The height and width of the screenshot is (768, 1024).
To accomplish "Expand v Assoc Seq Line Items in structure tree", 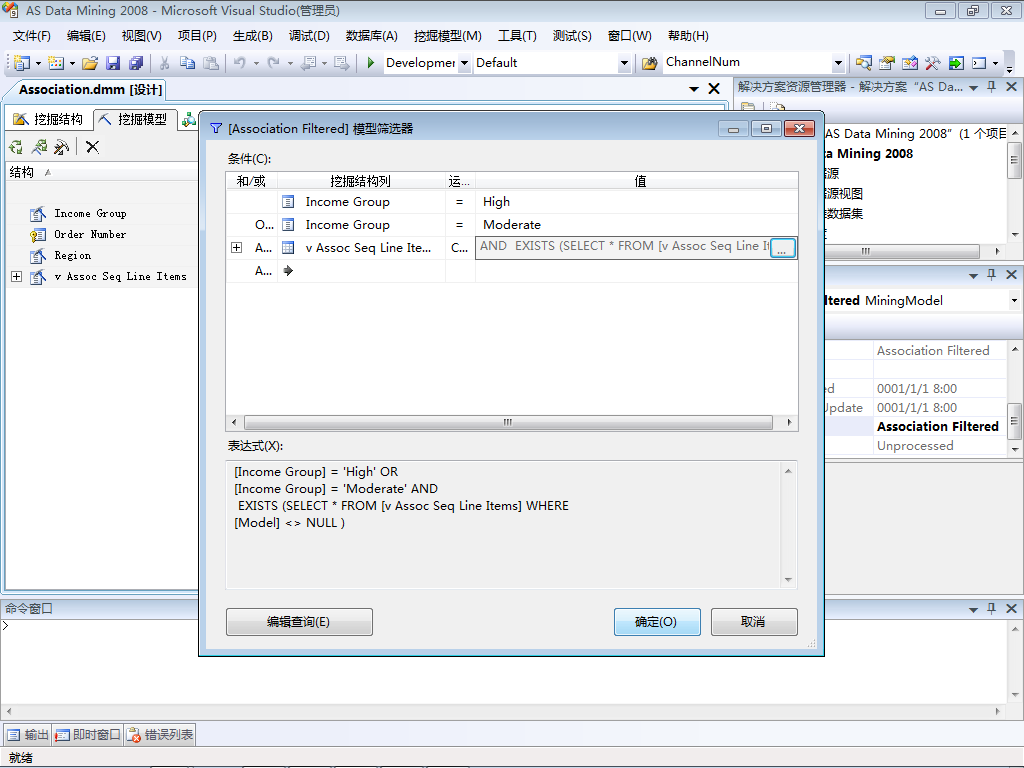I will (17, 277).
